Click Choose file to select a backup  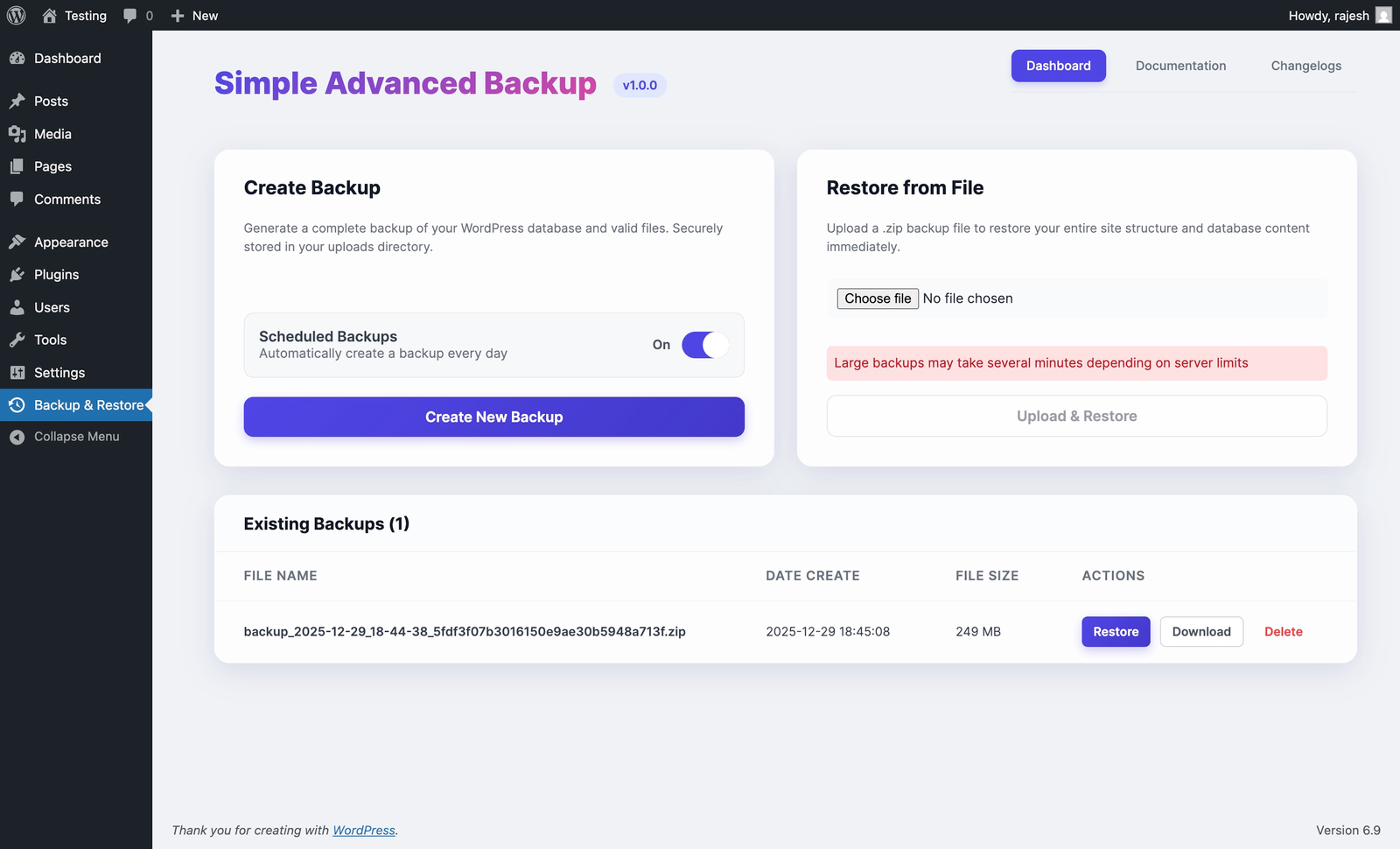(878, 298)
